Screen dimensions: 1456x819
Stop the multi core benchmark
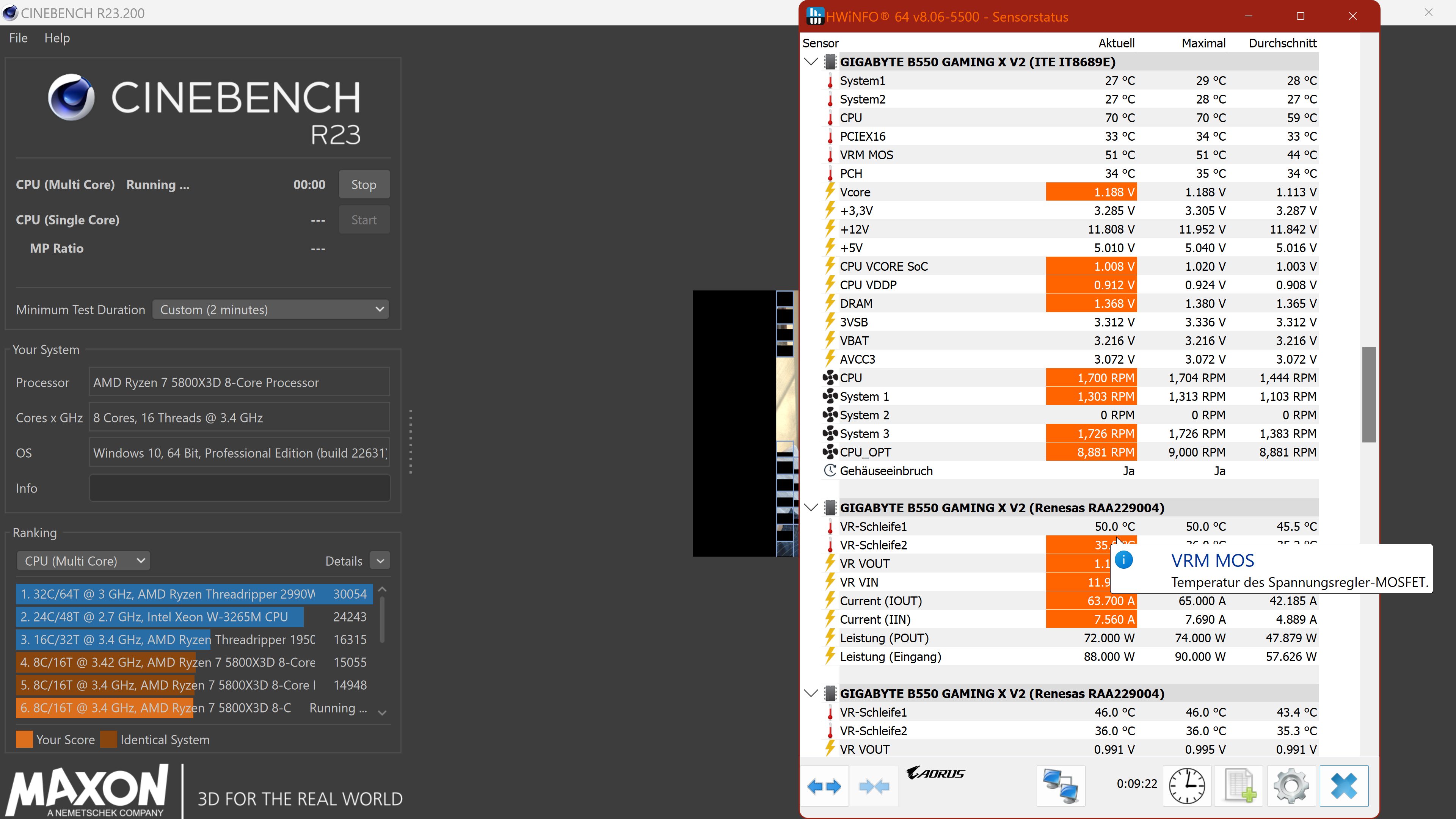(364, 184)
